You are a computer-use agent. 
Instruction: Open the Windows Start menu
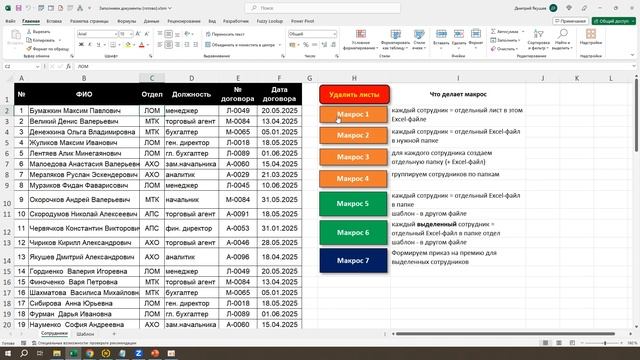click(x=8, y=353)
